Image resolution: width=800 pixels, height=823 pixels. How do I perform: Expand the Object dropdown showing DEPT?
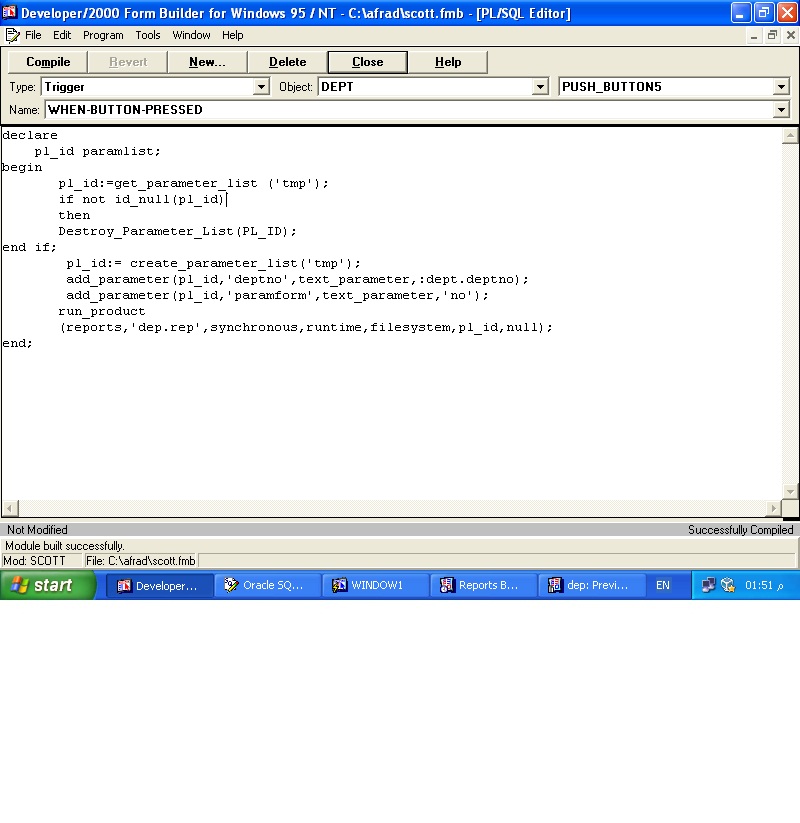(541, 87)
